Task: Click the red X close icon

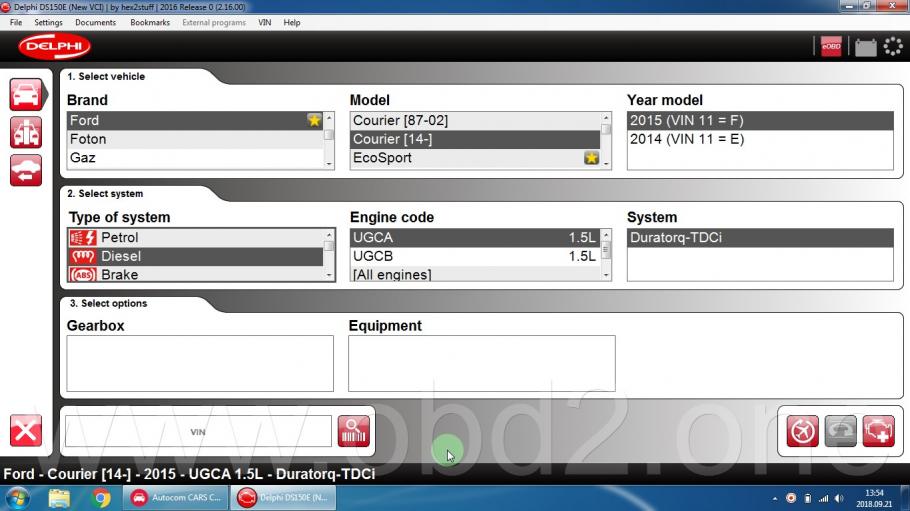Action: pyautogui.click(x=26, y=430)
